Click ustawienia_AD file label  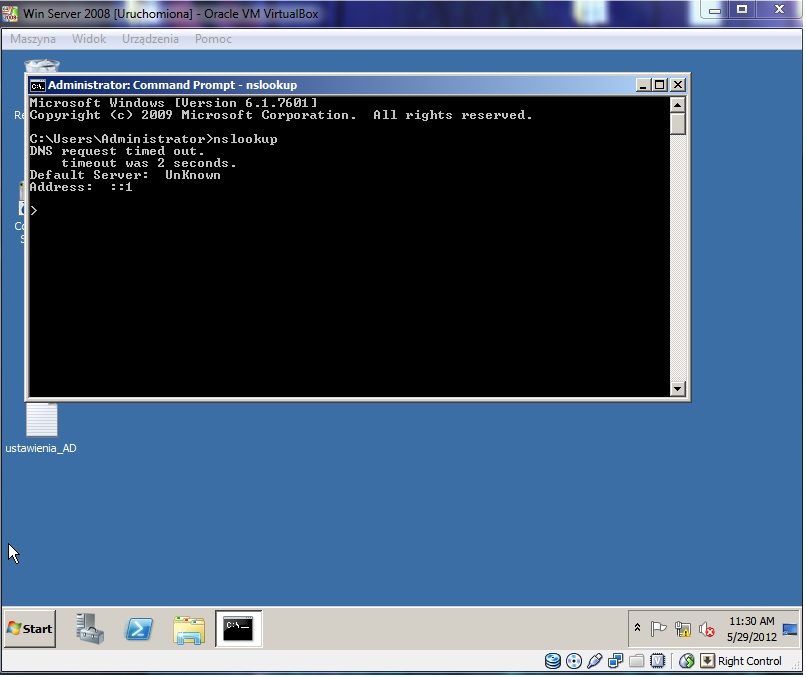[41, 448]
